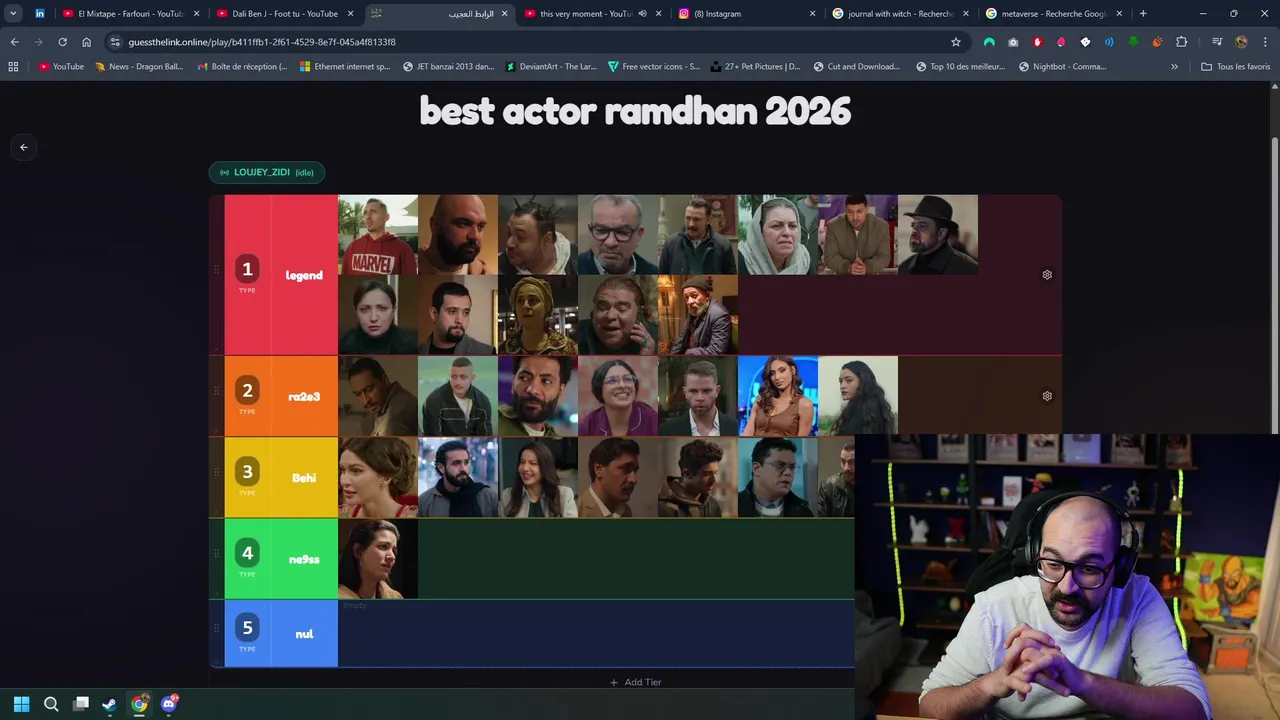Close the 'El Mixtape - Farfouri' tab
Viewport: 1280px width, 720px height.
tap(196, 14)
